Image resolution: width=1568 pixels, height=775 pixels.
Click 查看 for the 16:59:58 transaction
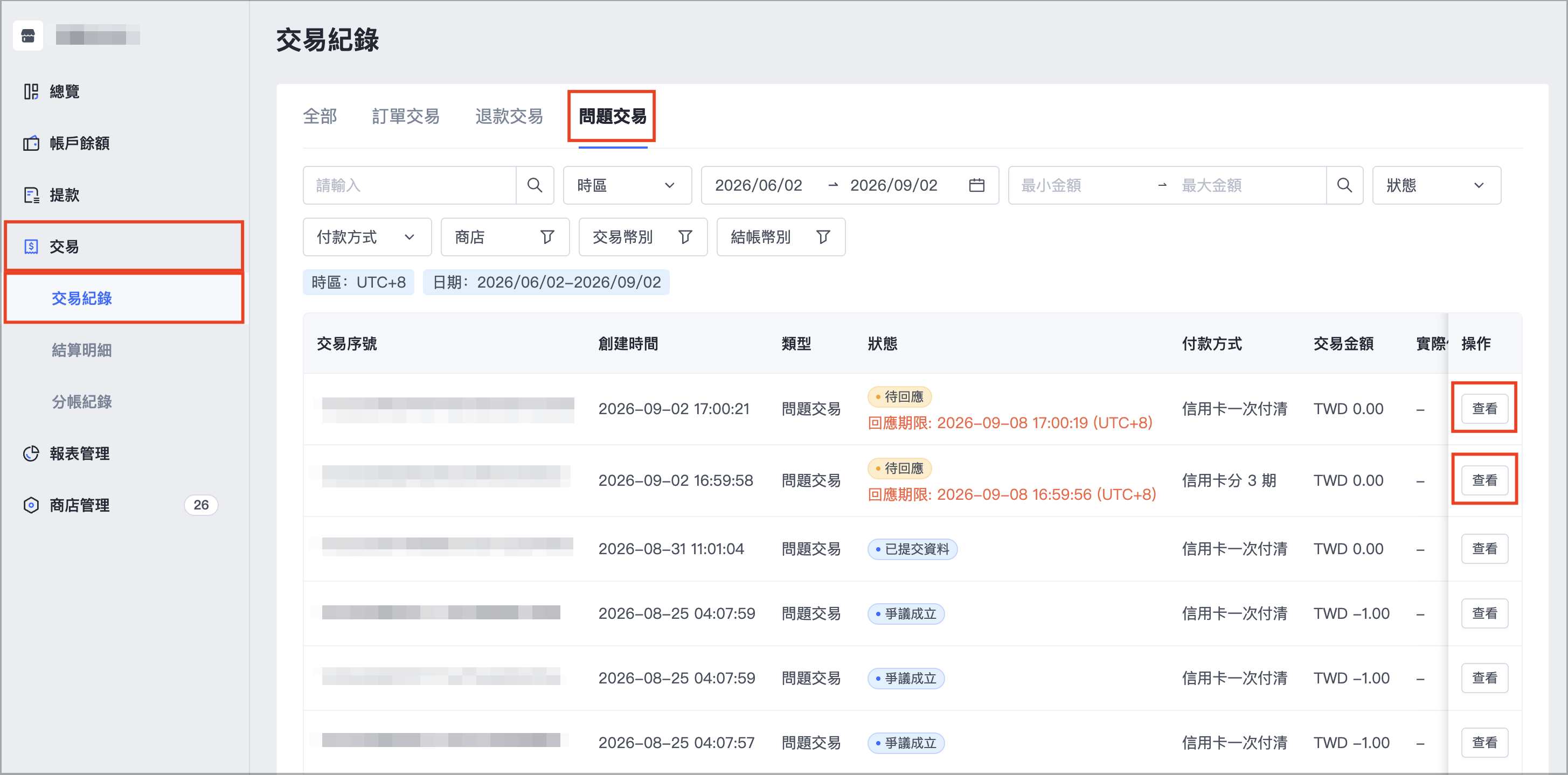1484,480
